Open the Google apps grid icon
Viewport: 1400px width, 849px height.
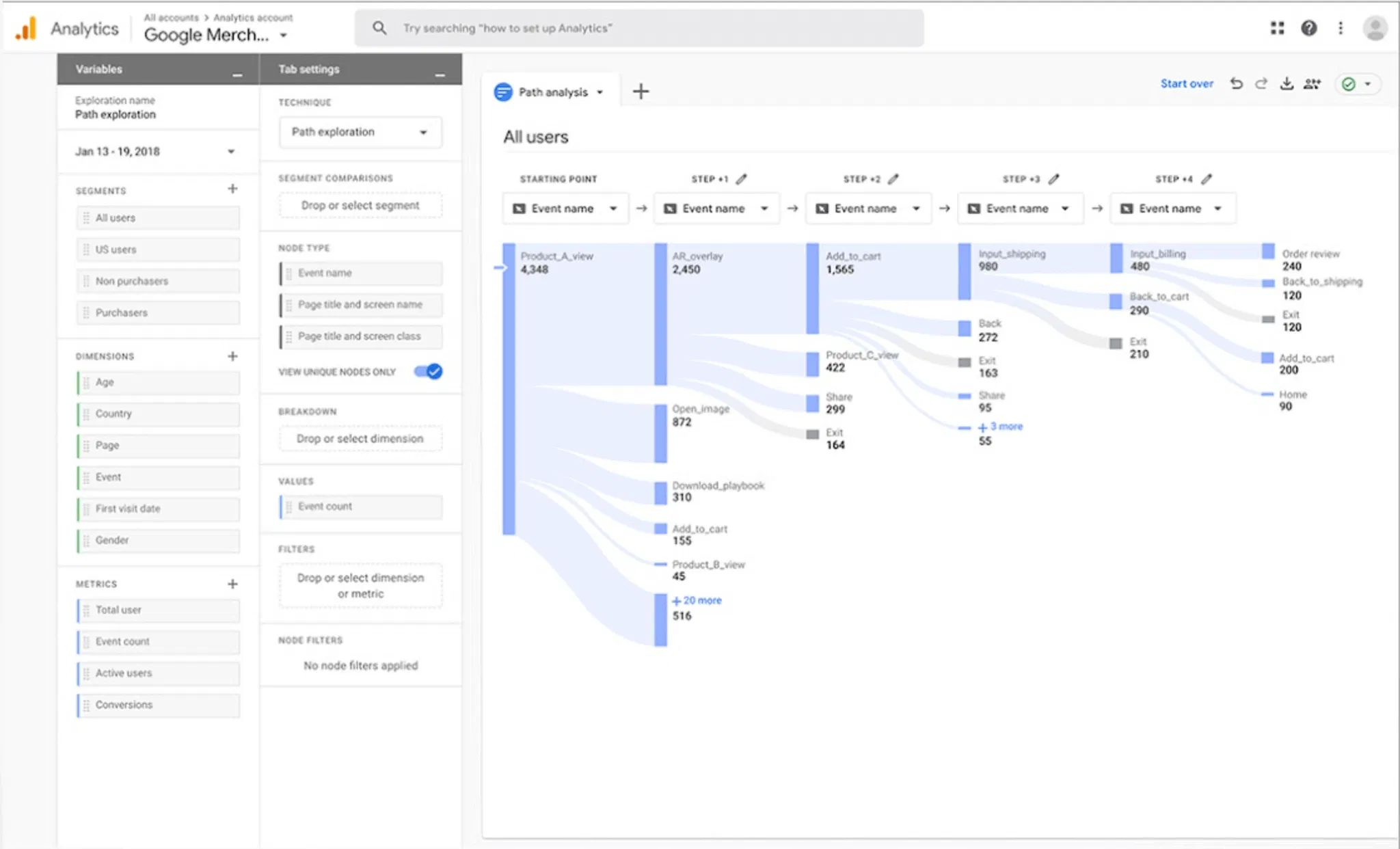point(1277,28)
